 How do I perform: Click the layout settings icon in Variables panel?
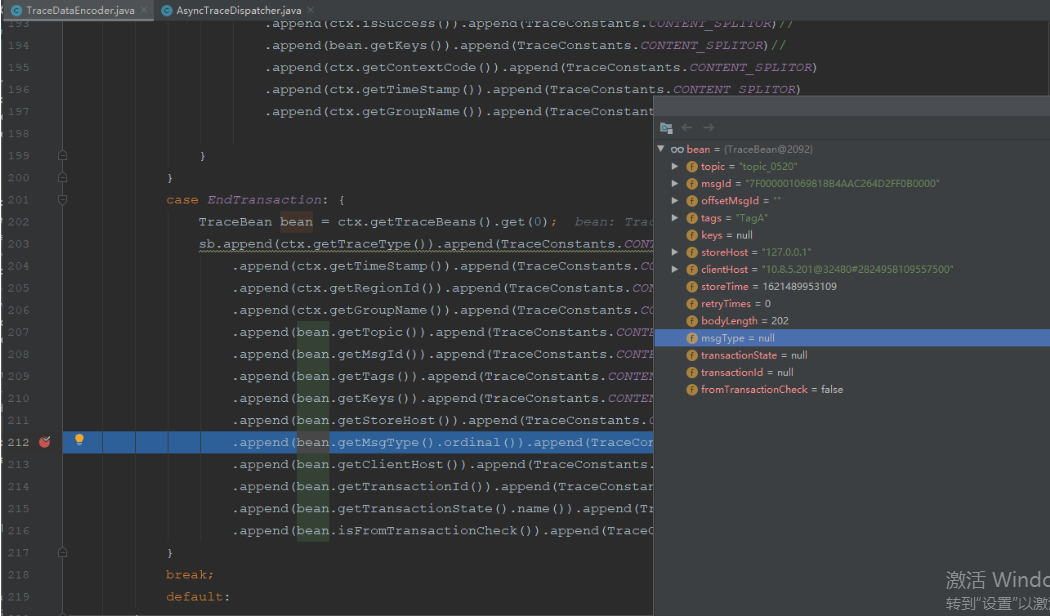coord(666,127)
